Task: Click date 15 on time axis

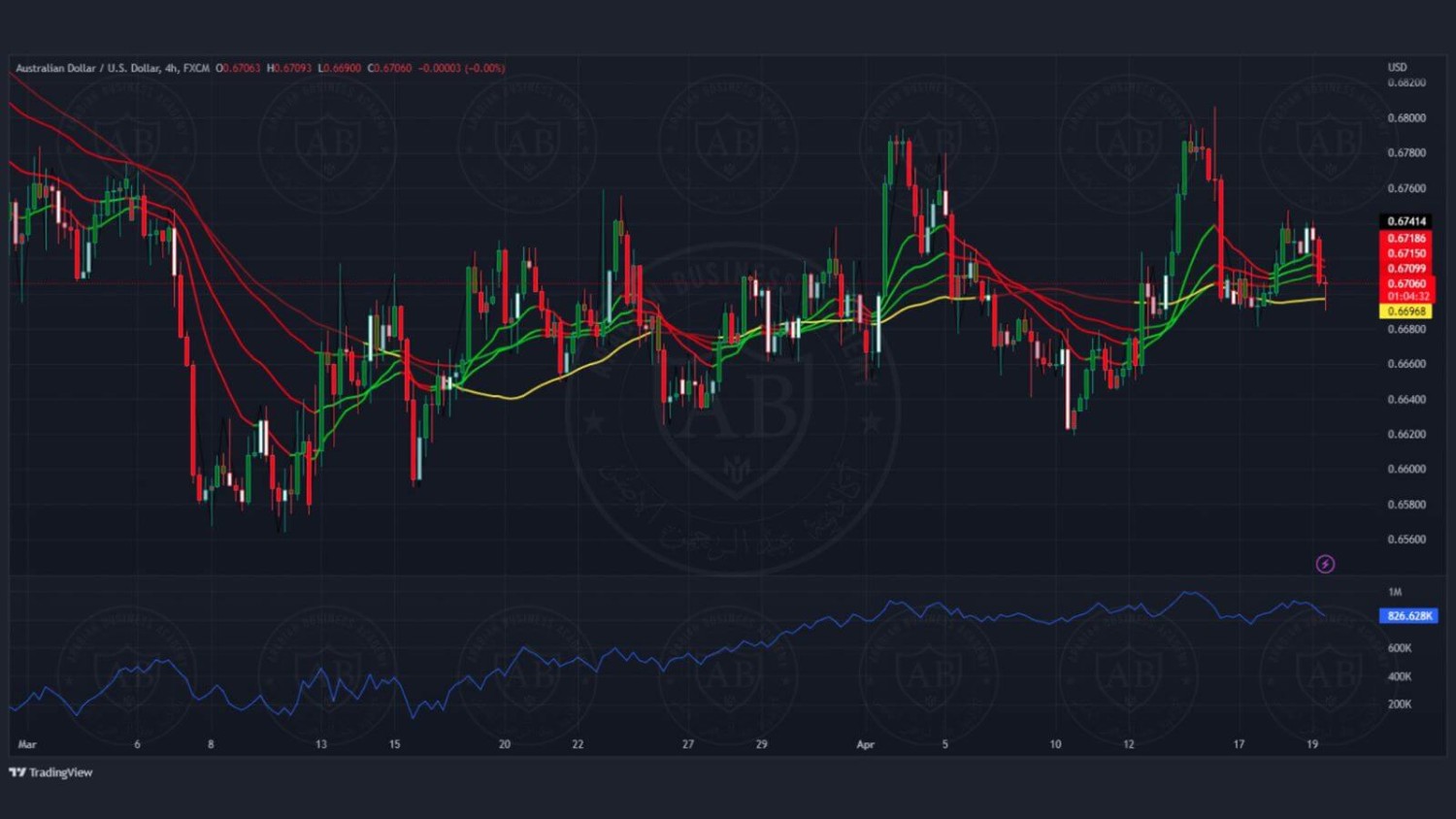Action: [394, 744]
